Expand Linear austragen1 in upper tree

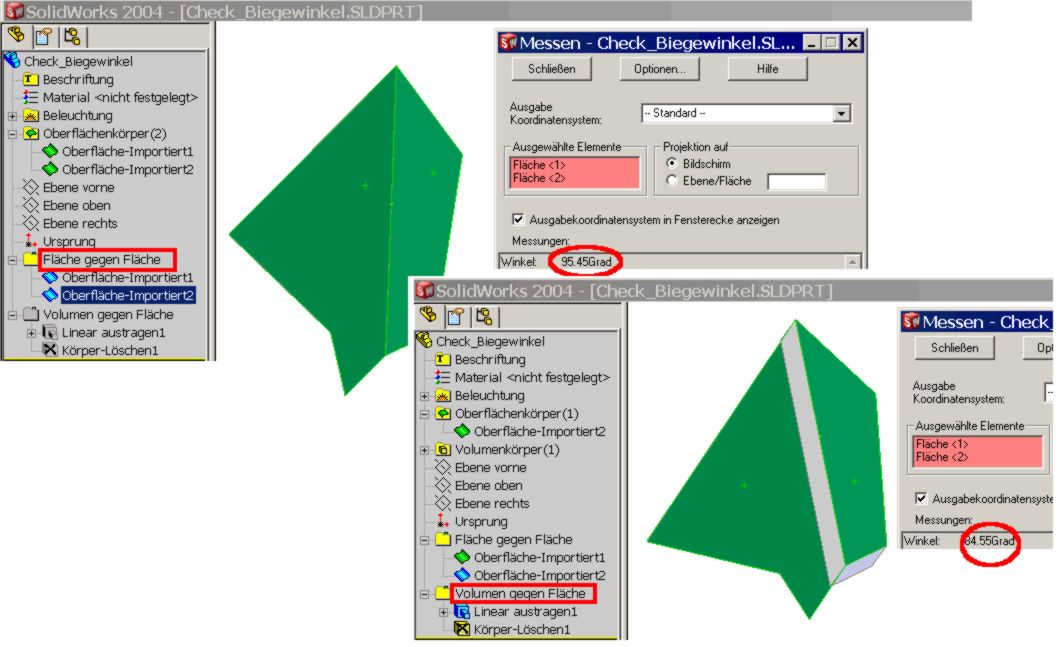pos(31,333)
